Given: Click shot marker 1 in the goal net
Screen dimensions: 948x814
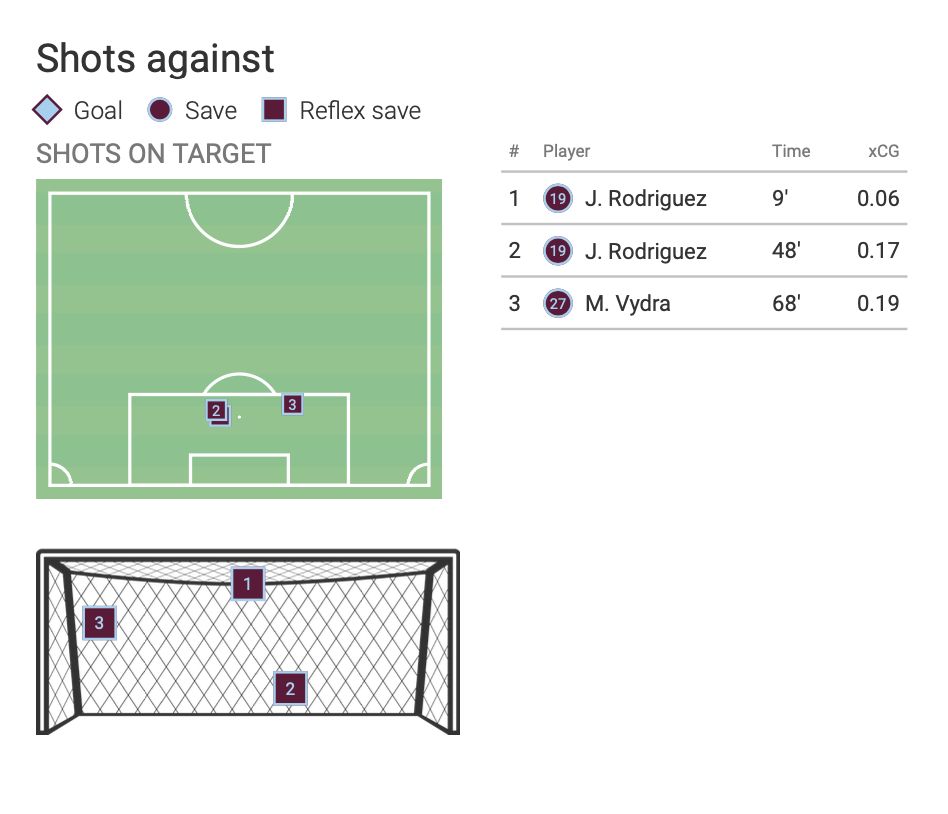Looking at the screenshot, I should [248, 583].
